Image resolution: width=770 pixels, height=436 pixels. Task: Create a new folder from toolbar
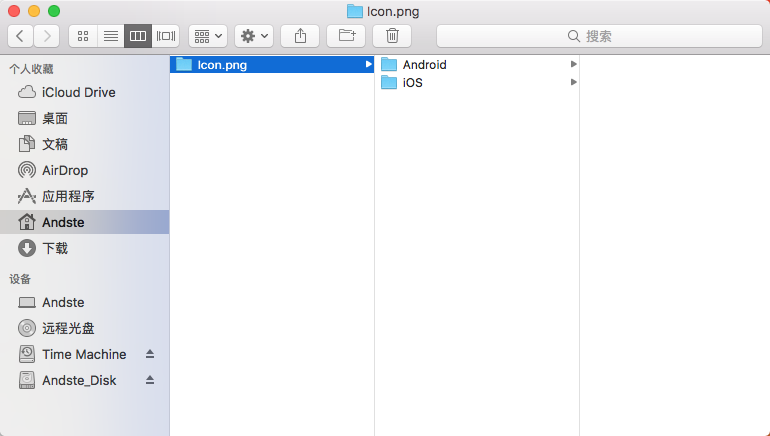pyautogui.click(x=346, y=36)
